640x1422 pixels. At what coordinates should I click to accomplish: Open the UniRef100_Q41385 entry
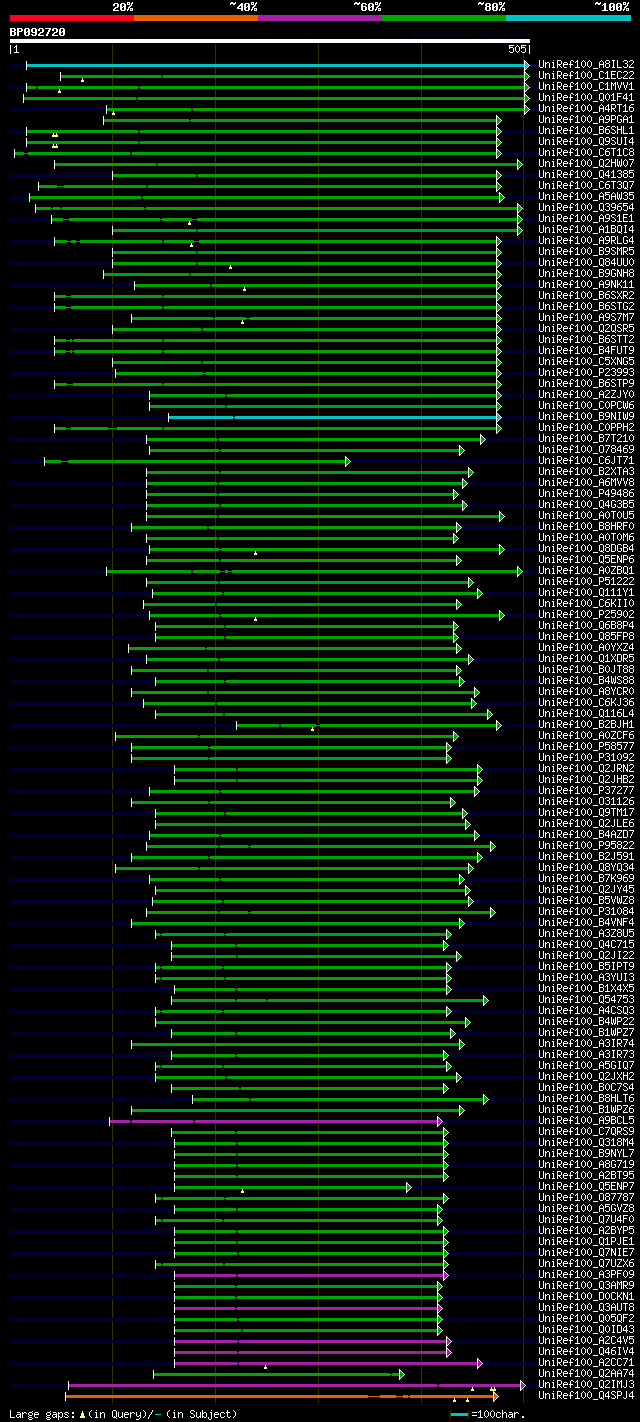(x=586, y=175)
